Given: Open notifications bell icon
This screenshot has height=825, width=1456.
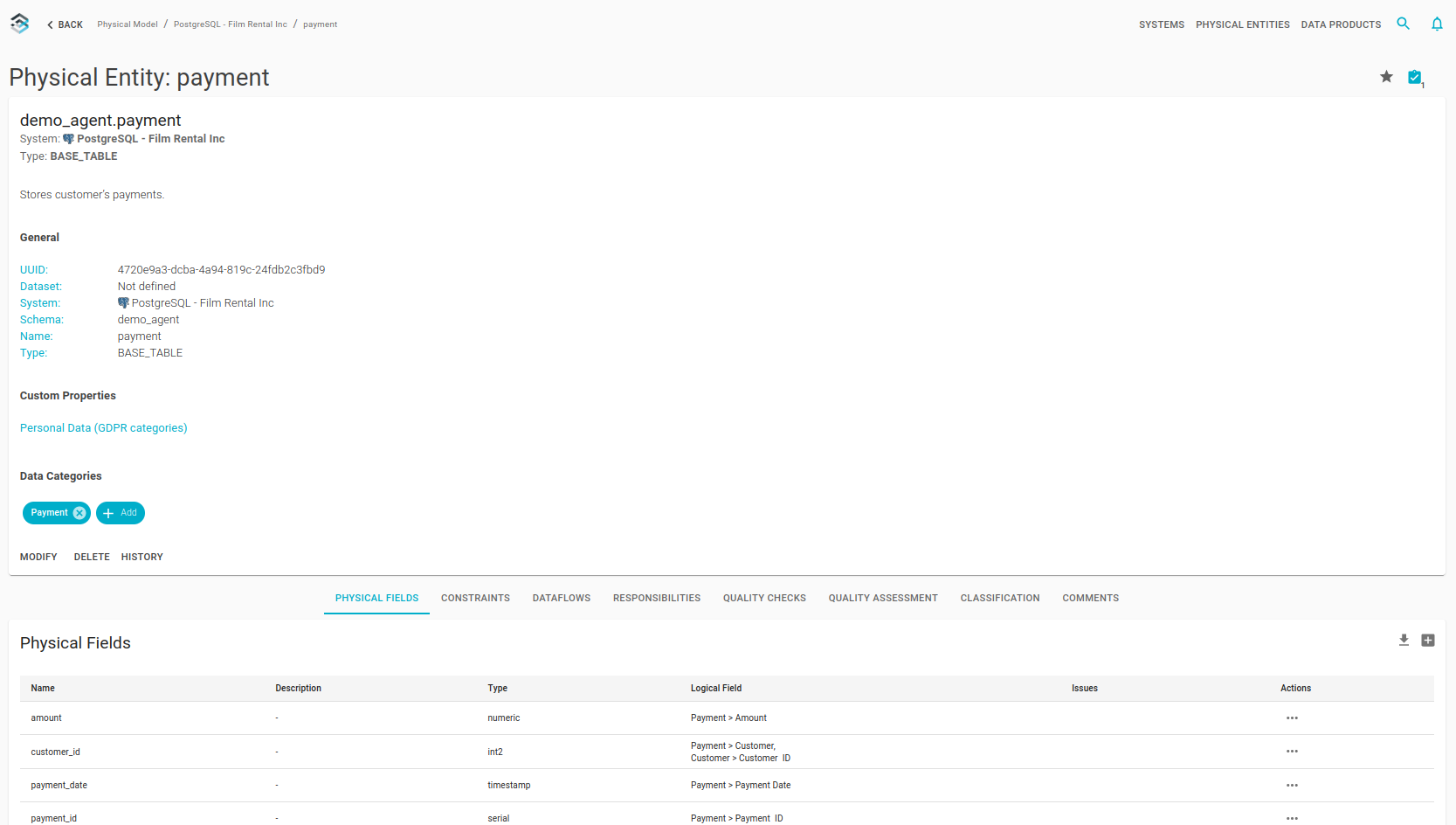Looking at the screenshot, I should (x=1437, y=24).
